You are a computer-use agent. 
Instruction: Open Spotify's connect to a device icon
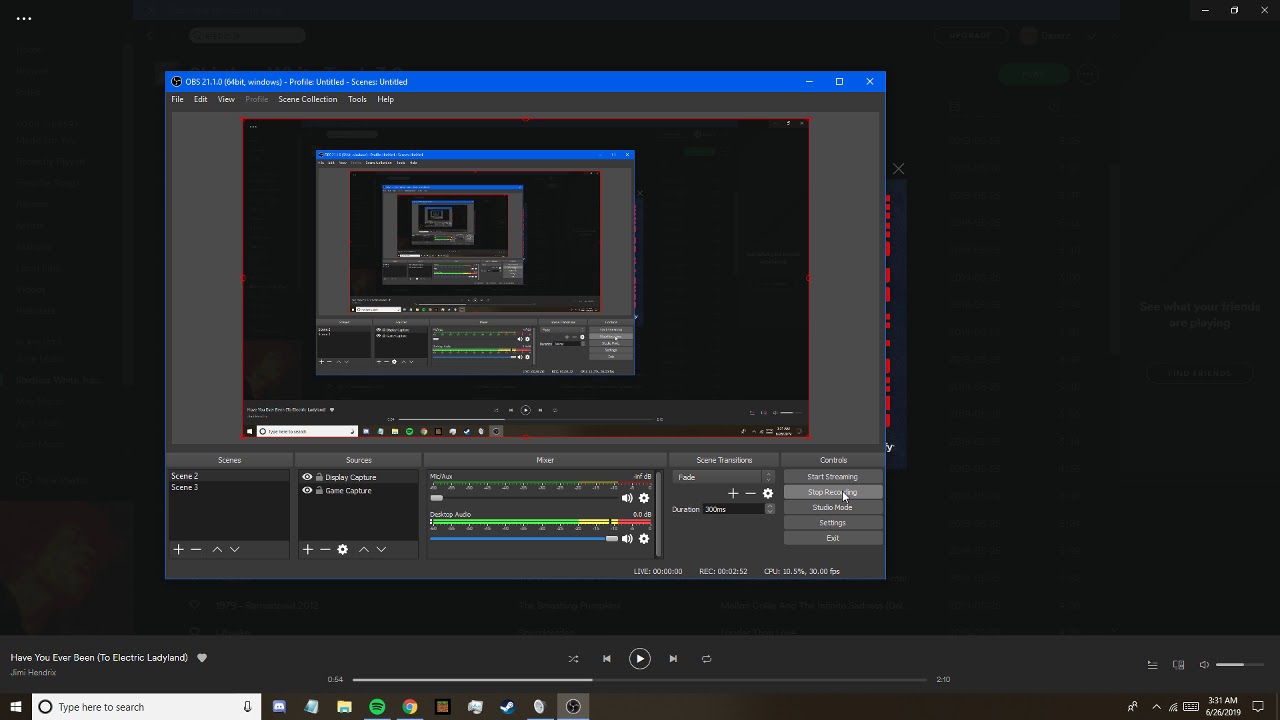point(1178,665)
